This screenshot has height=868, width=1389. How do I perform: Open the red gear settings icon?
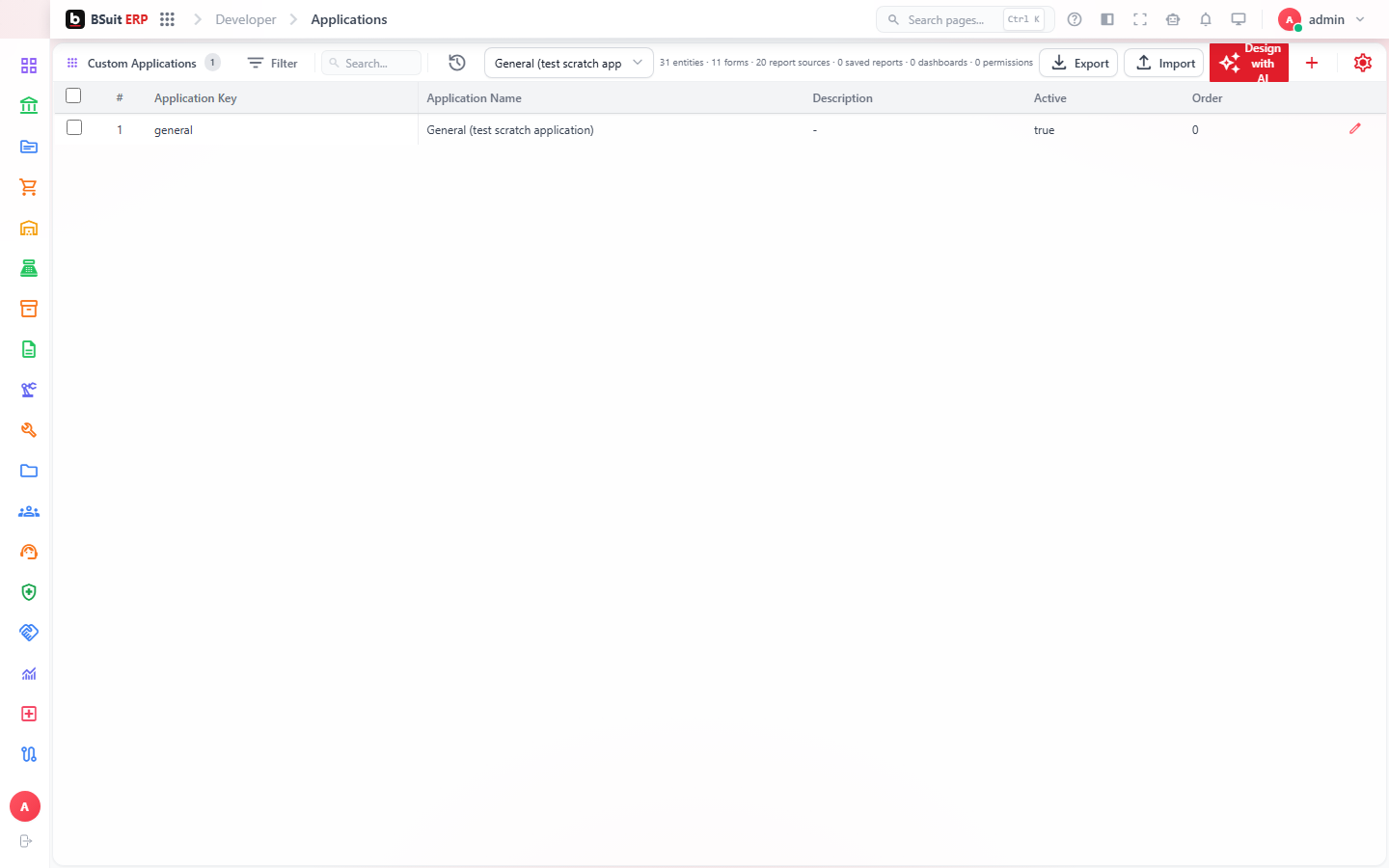[1363, 63]
